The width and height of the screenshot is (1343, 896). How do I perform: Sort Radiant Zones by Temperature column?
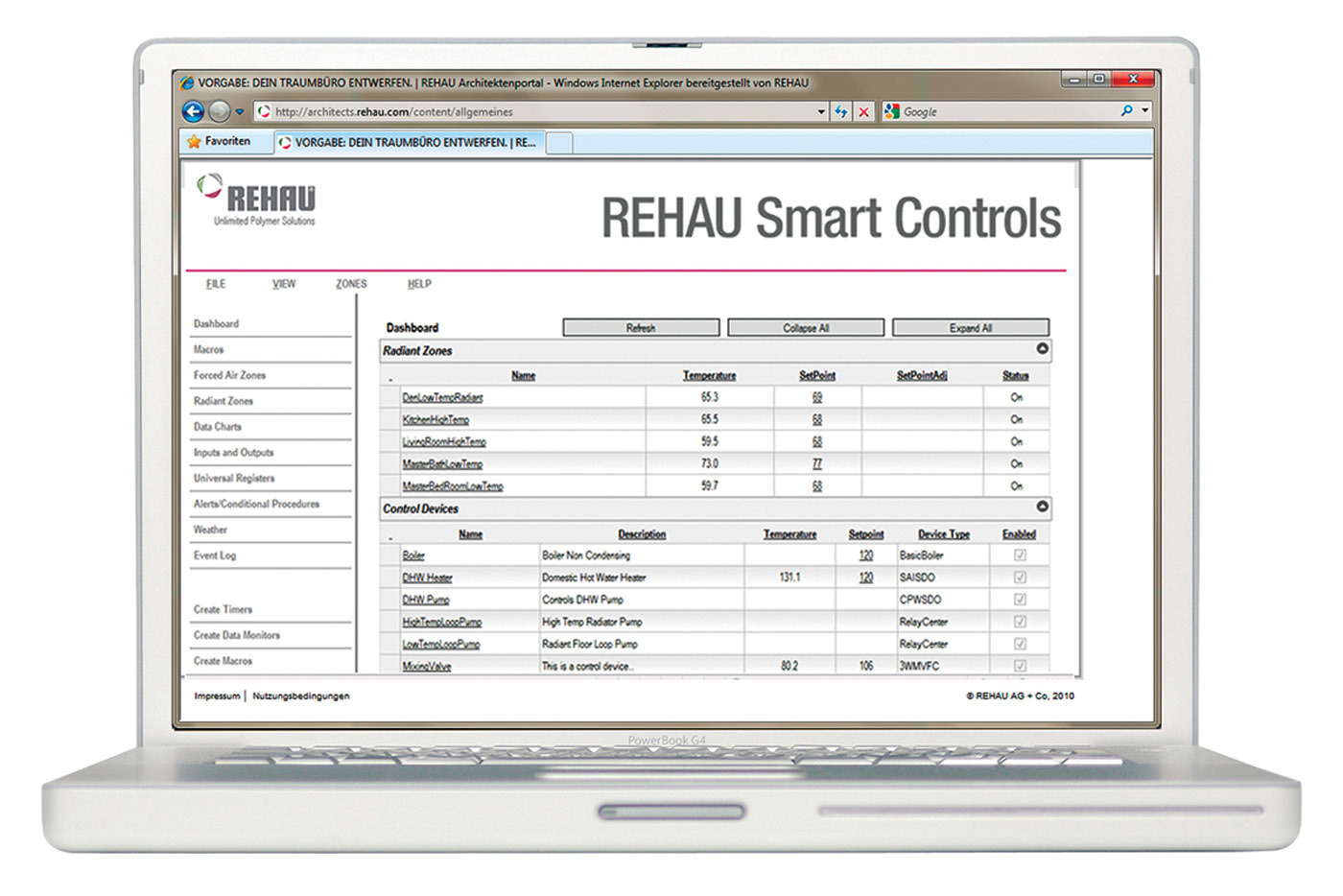point(709,376)
